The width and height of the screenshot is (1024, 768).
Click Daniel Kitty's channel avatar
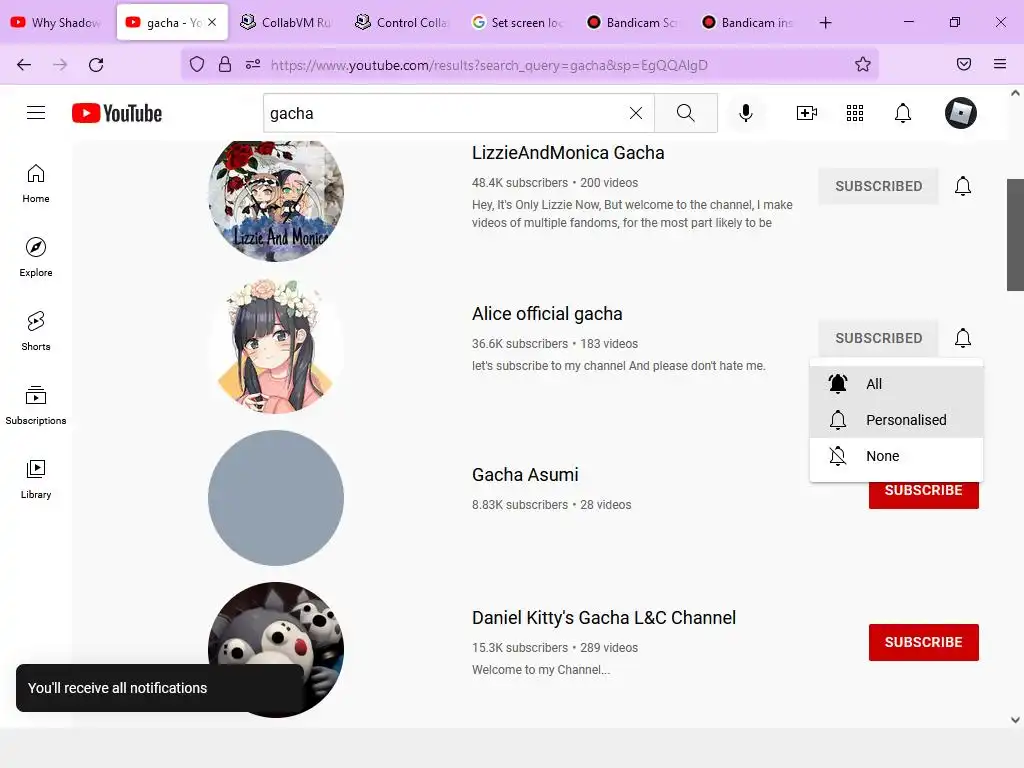click(276, 627)
